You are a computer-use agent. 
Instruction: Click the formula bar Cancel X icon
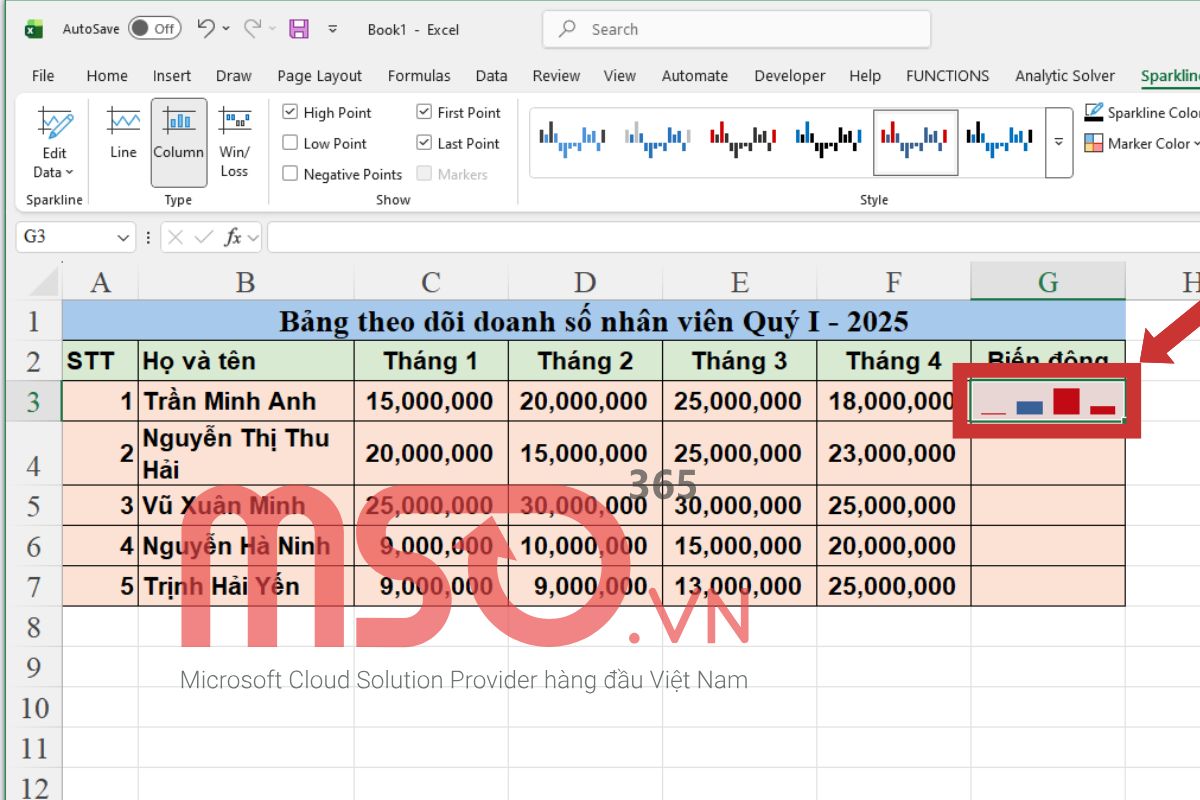coord(176,237)
